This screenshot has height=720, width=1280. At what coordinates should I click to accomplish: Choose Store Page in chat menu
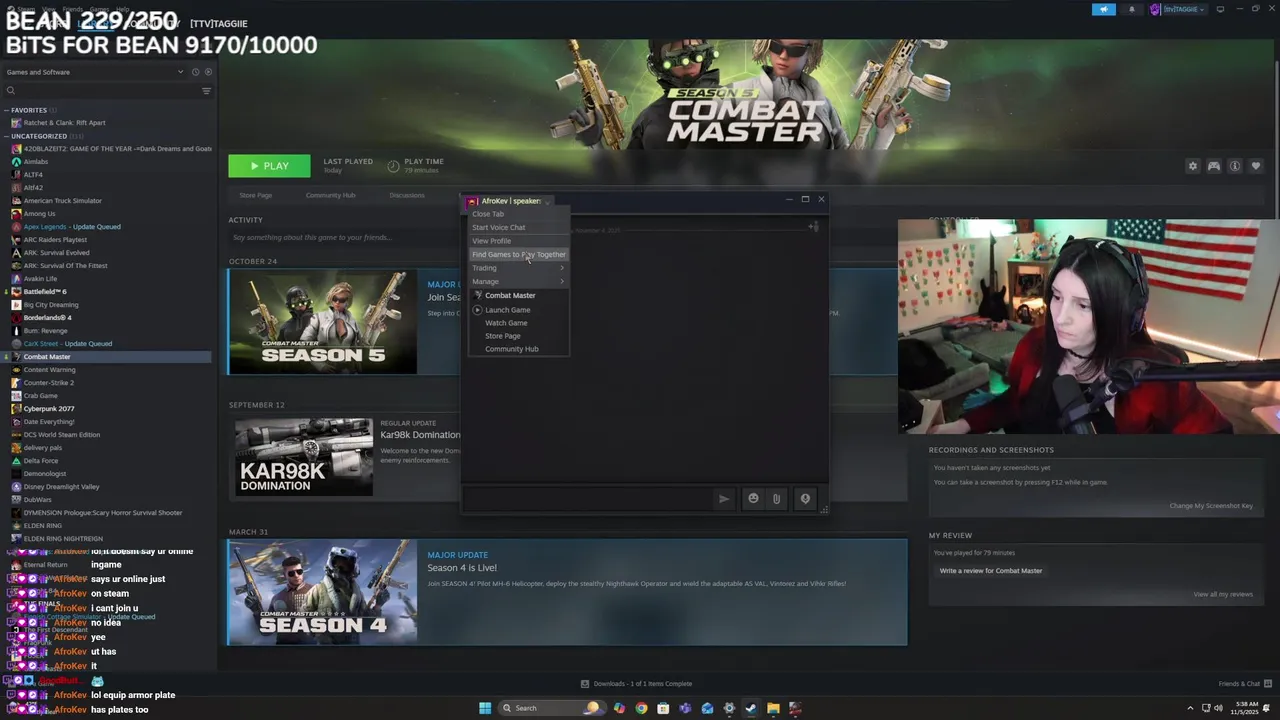tap(519, 336)
